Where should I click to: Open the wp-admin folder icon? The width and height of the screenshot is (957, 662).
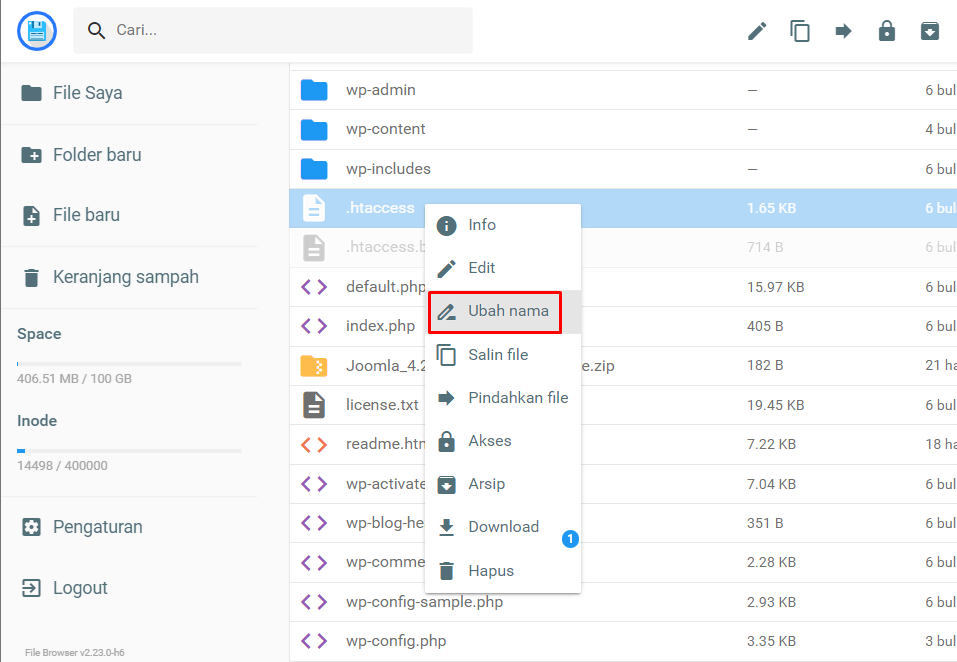pyautogui.click(x=314, y=90)
